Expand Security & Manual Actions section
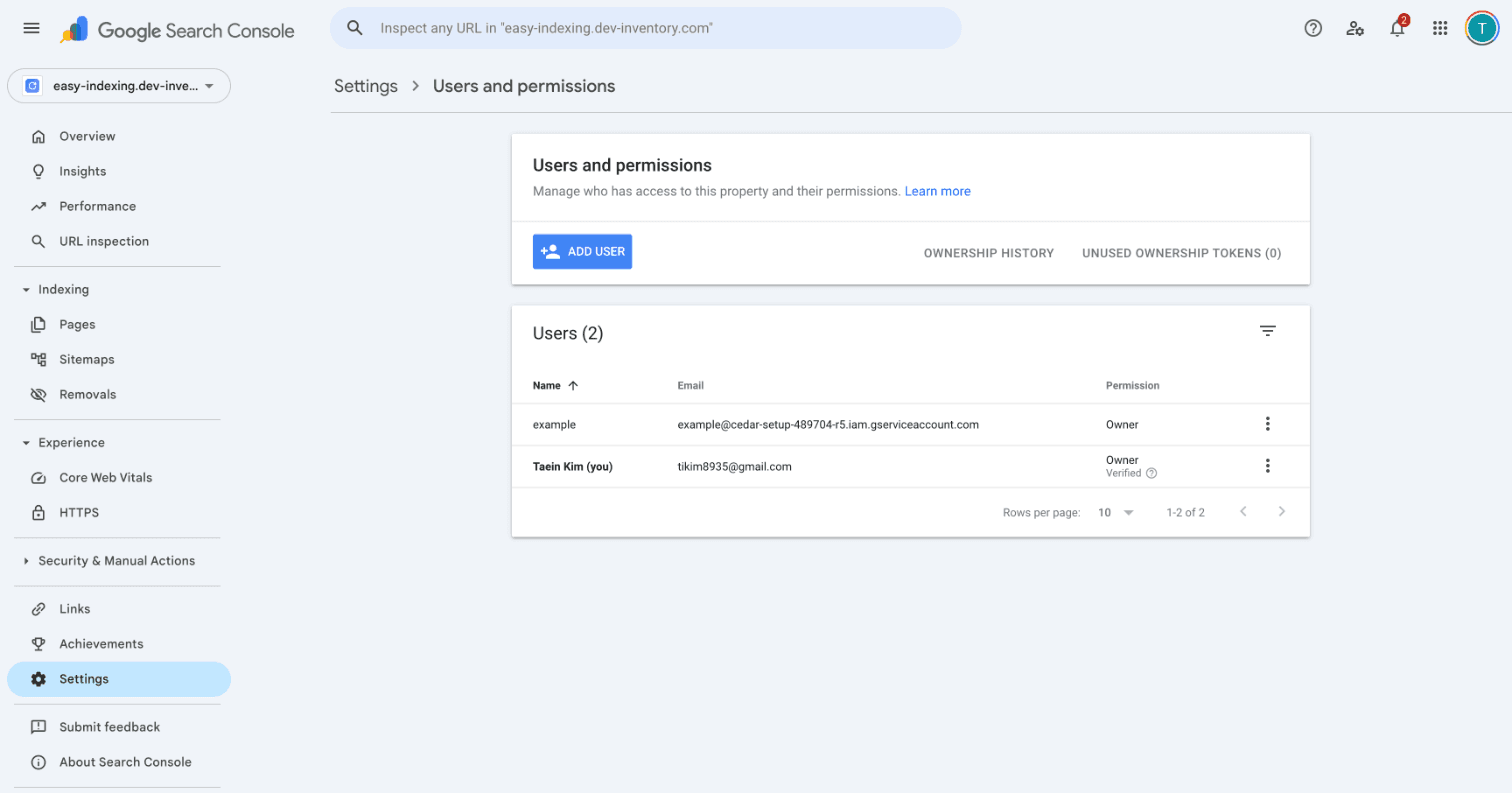The height and width of the screenshot is (793, 1512). click(26, 561)
